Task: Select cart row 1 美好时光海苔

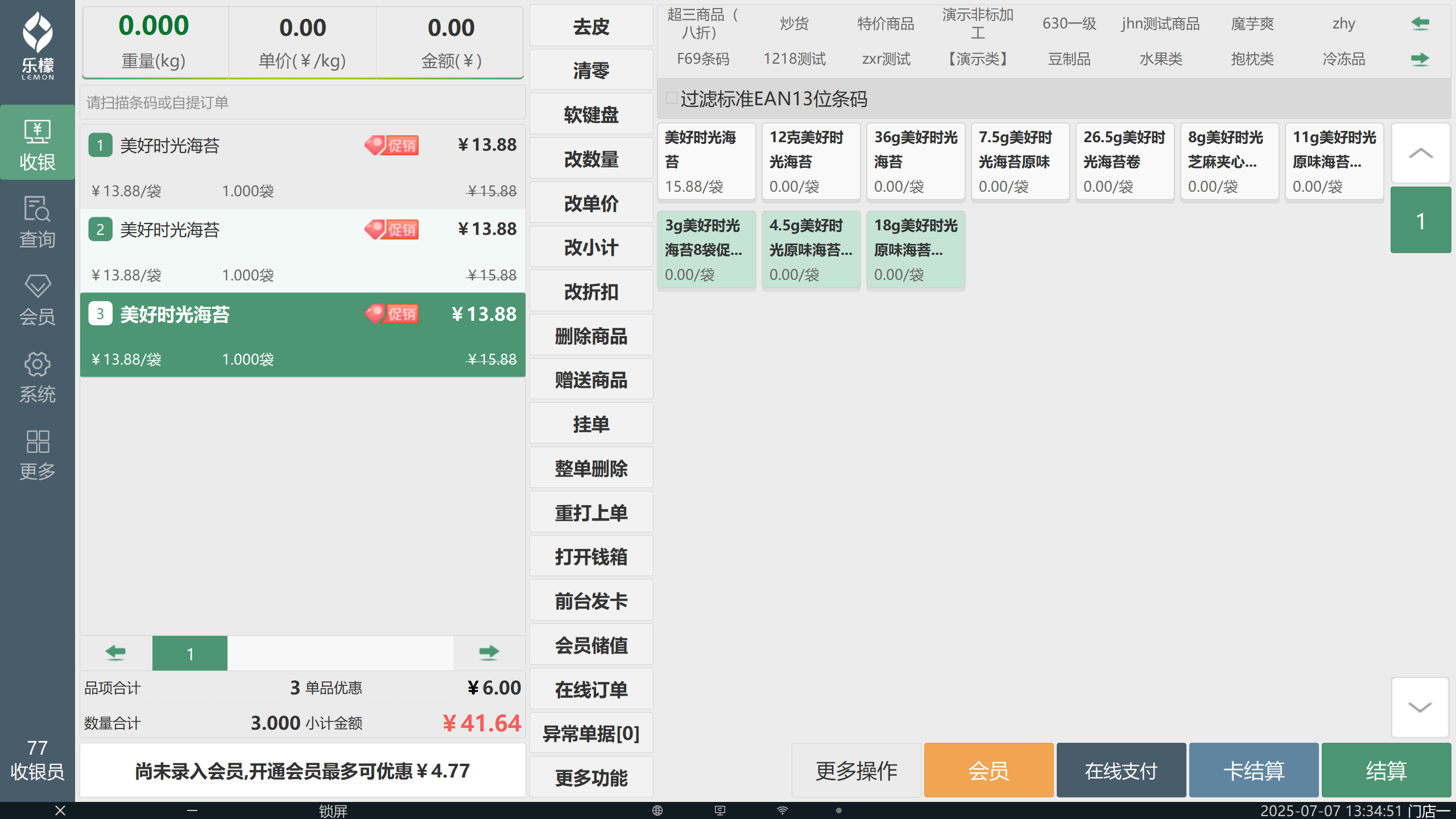Action: pos(303,167)
